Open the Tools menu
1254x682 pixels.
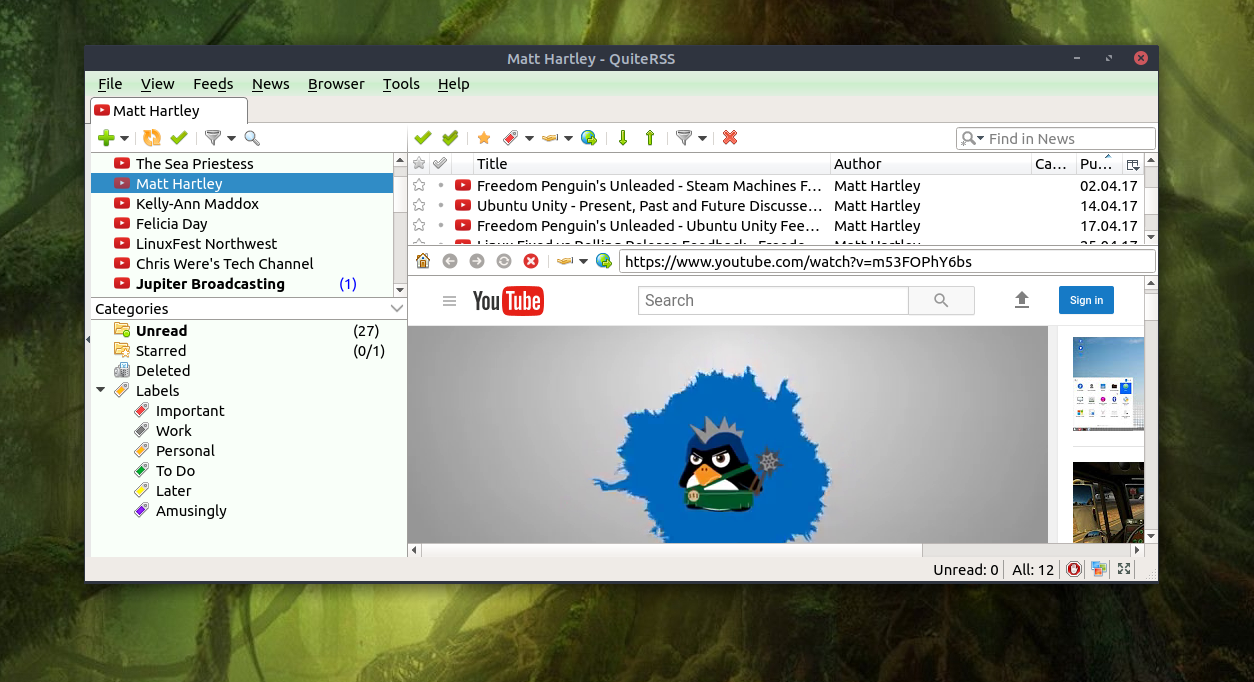pyautogui.click(x=401, y=84)
